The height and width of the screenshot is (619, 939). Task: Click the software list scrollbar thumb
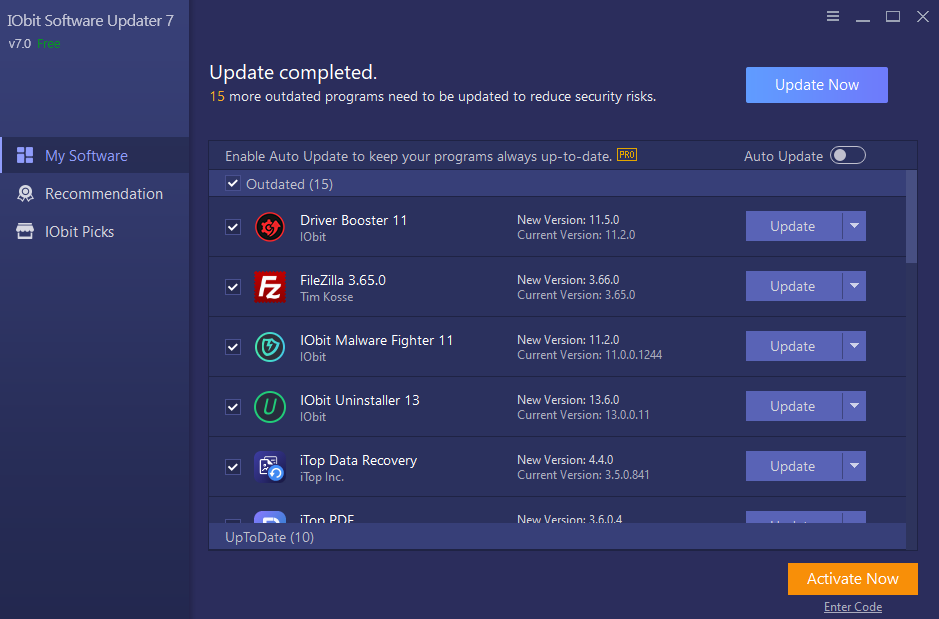(911, 217)
